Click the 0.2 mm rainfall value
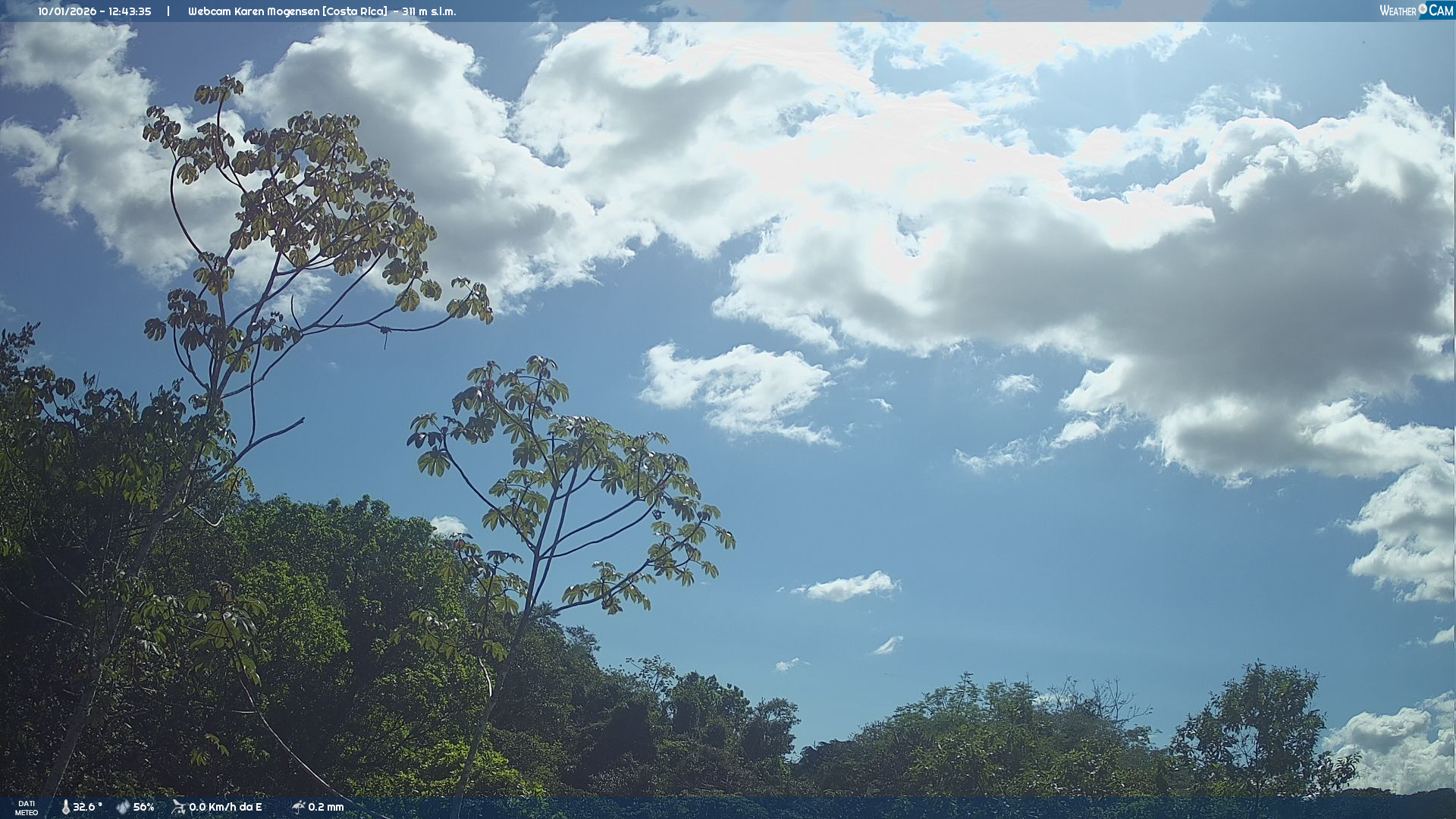Viewport: 1456px width, 819px height. click(326, 807)
